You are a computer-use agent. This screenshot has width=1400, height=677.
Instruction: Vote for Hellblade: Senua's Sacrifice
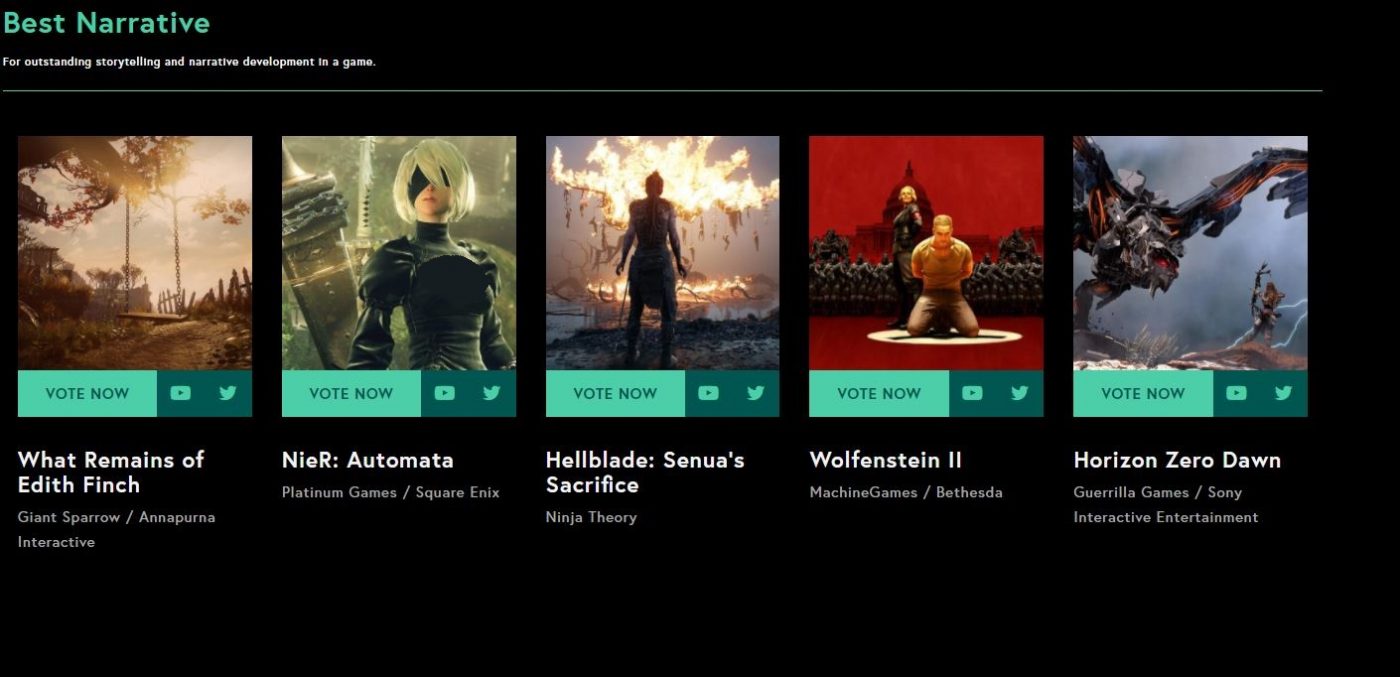coord(615,393)
